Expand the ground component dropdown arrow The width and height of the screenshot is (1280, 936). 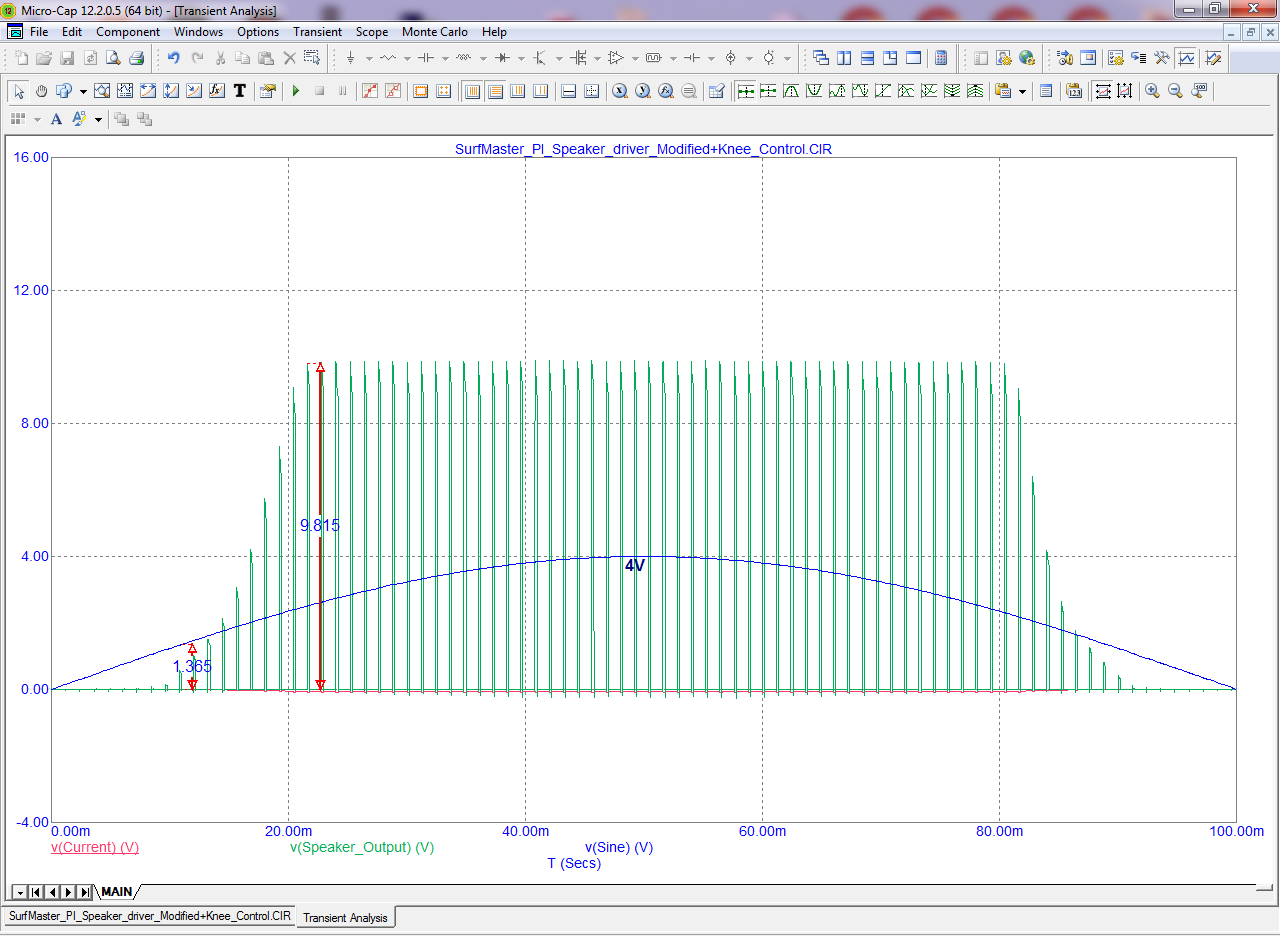(368, 58)
